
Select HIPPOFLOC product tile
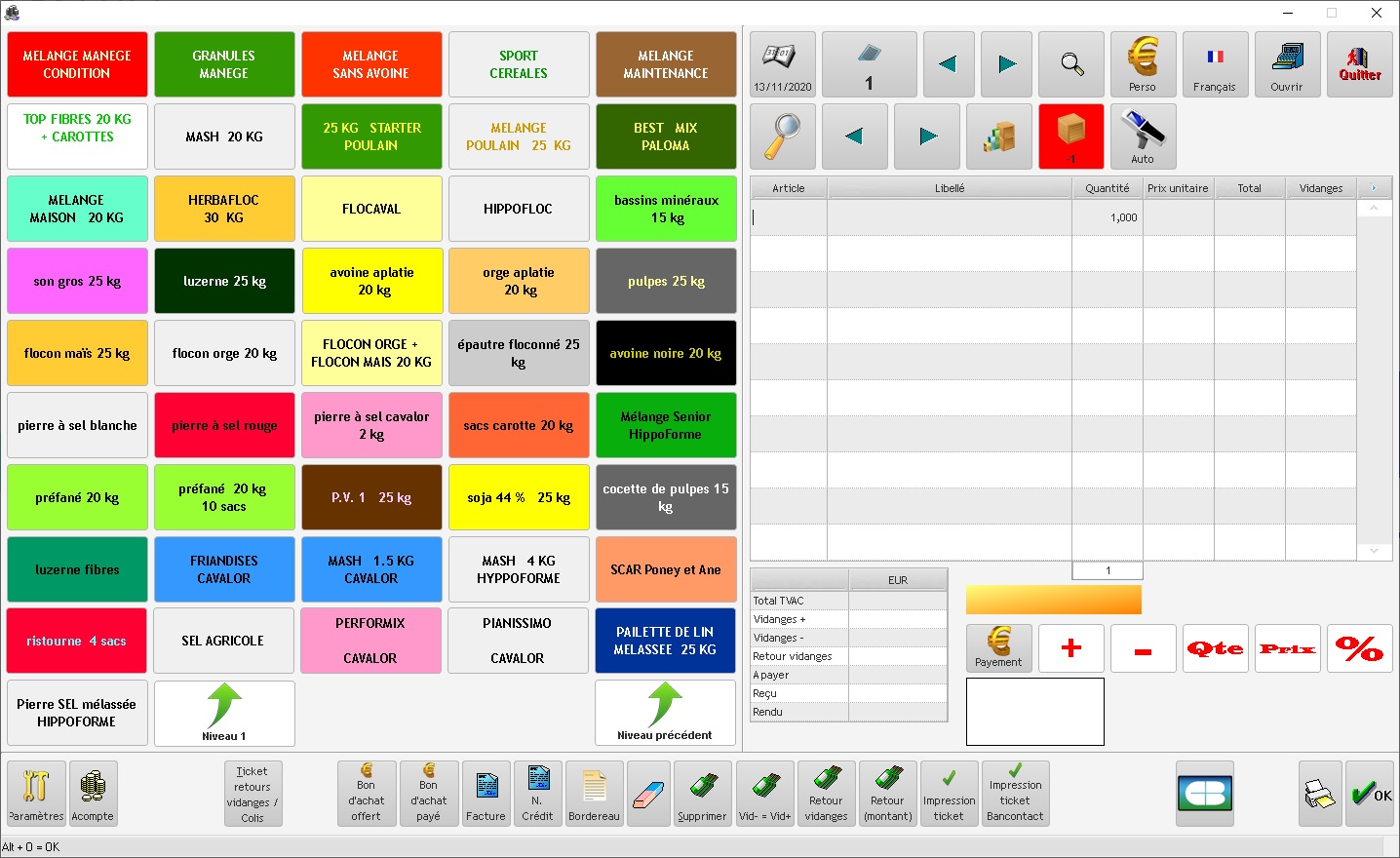click(519, 209)
